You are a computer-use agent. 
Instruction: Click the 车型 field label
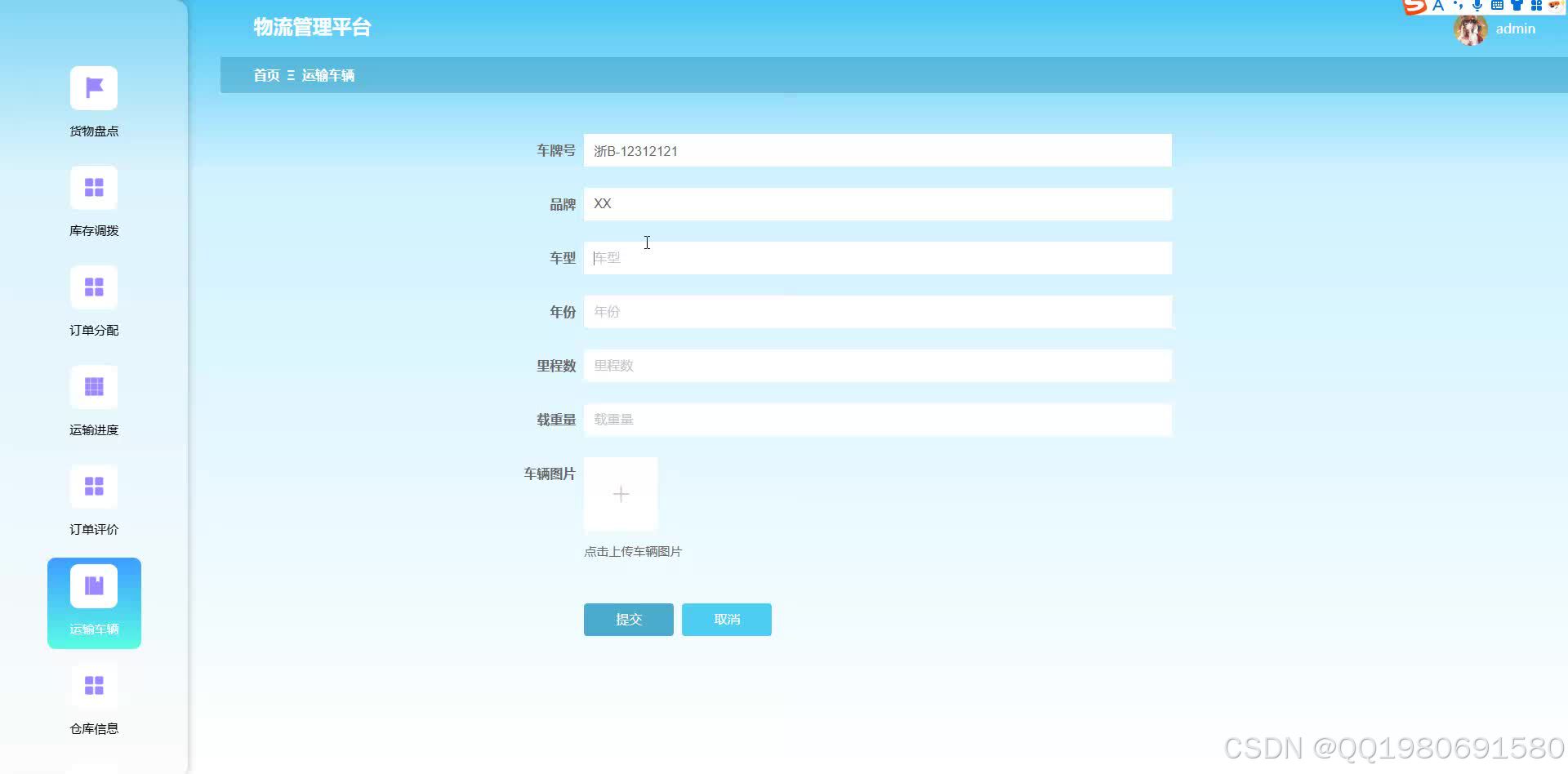point(563,258)
